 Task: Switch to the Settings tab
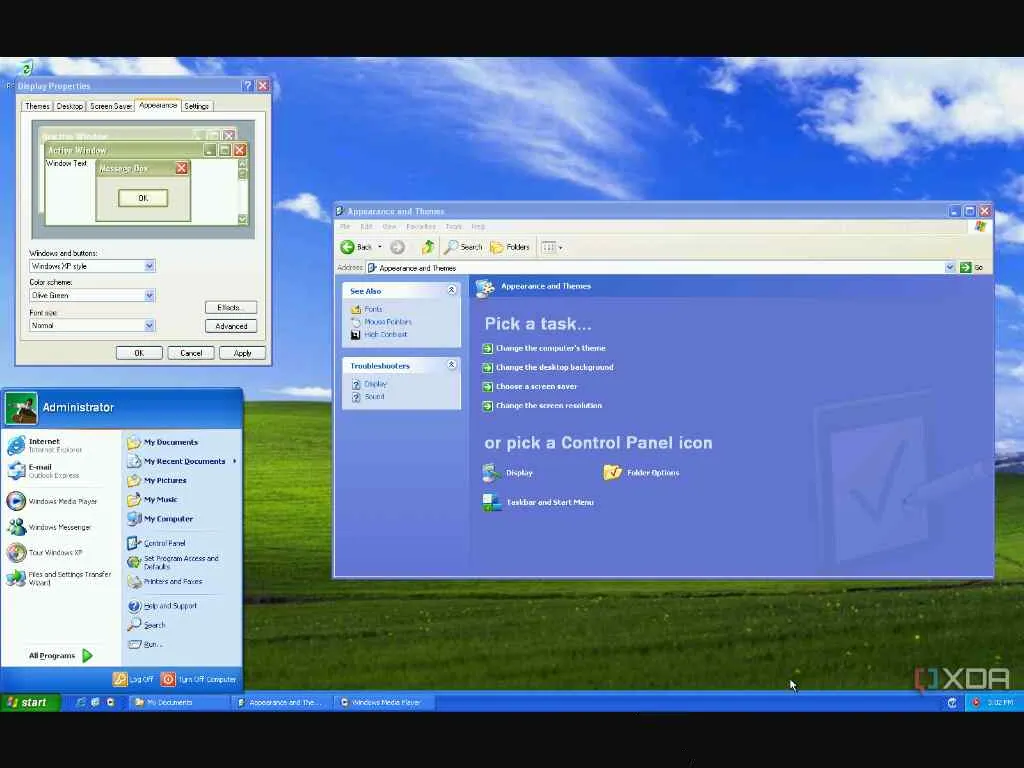196,106
